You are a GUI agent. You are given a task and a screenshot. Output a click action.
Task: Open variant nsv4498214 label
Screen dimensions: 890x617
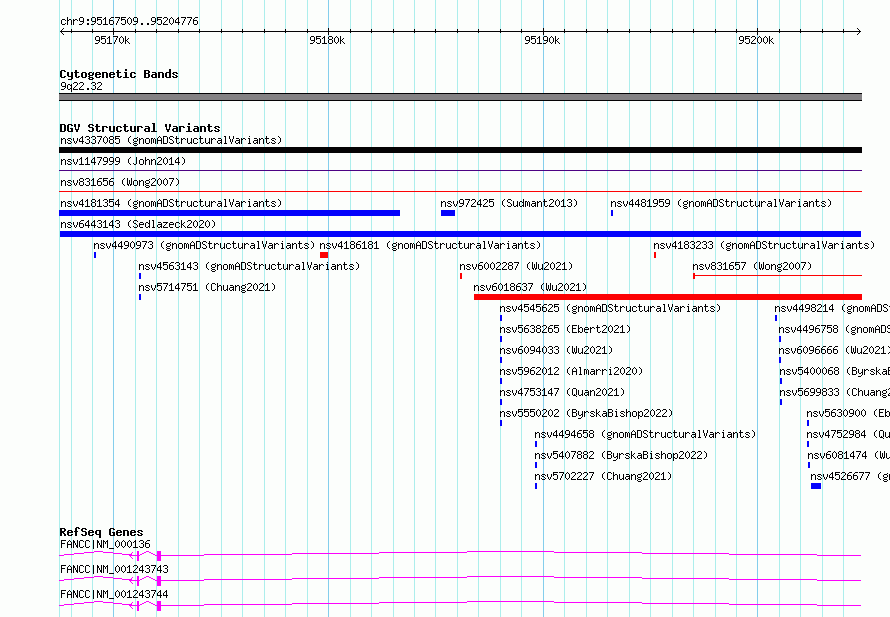832,308
